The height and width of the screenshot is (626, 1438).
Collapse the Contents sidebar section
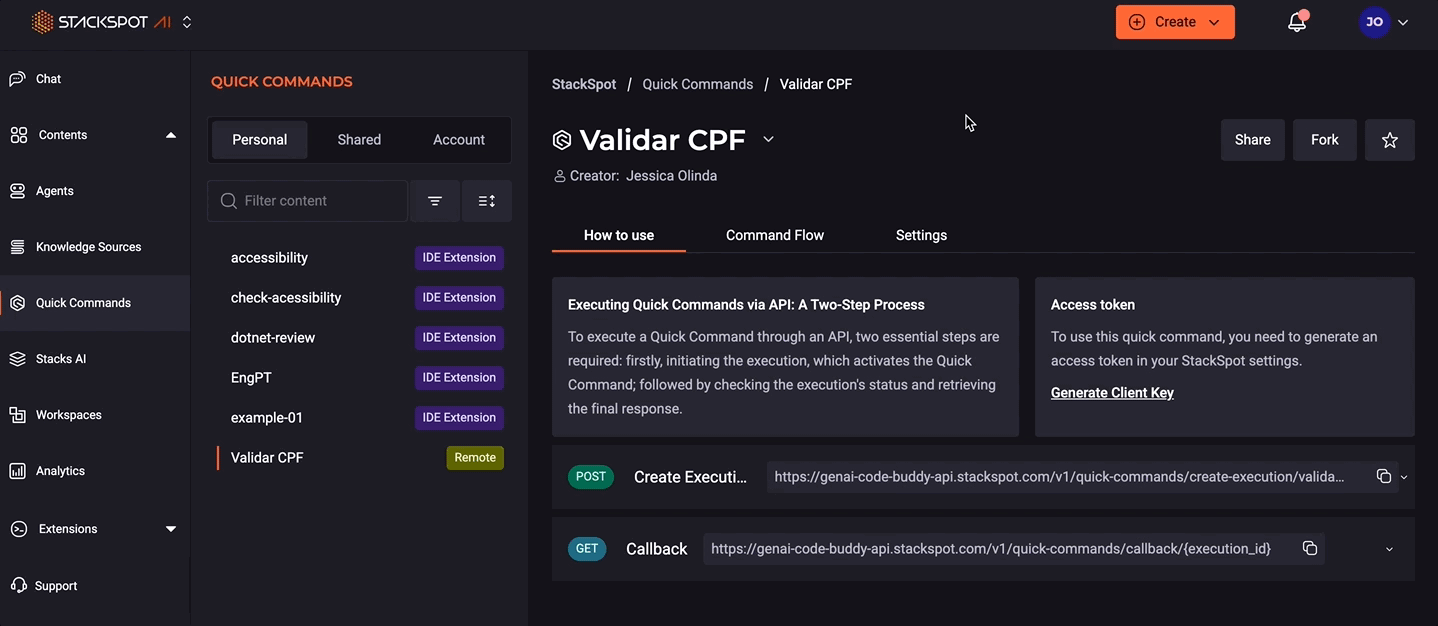(x=170, y=135)
